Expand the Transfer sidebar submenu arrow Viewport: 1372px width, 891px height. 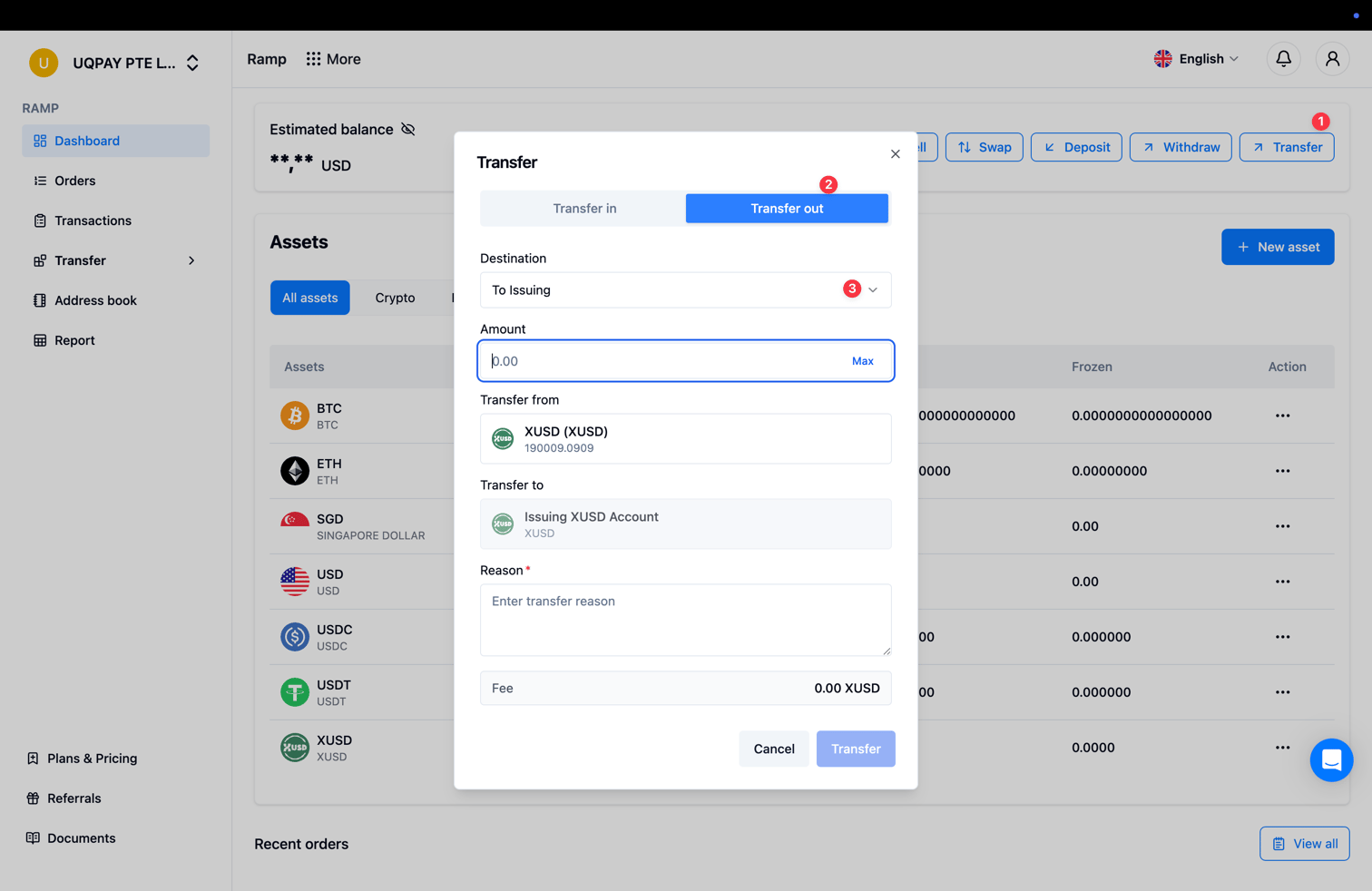tap(191, 260)
